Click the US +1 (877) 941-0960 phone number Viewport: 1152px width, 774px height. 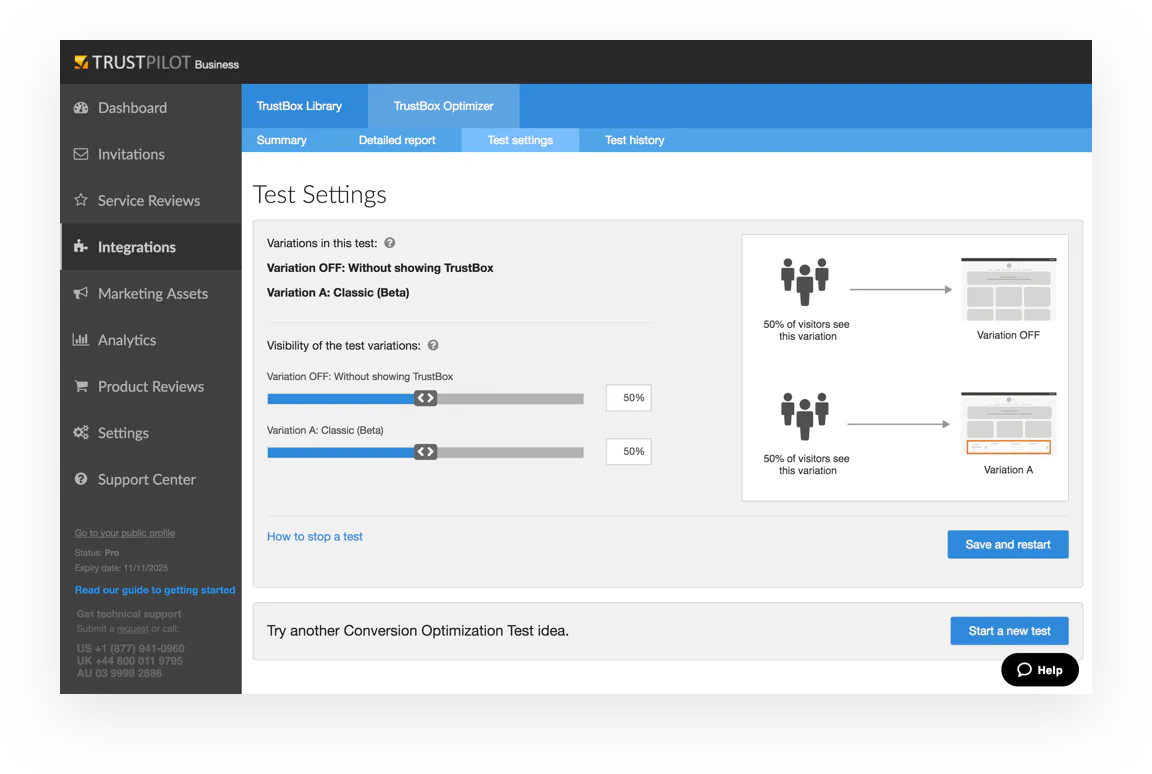tap(131, 648)
